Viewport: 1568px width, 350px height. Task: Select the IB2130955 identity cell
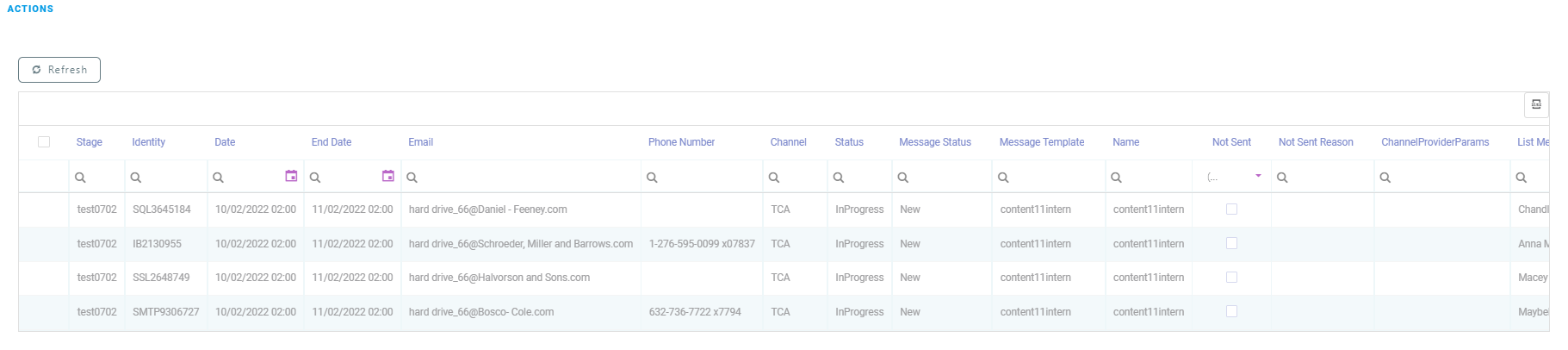click(x=158, y=244)
